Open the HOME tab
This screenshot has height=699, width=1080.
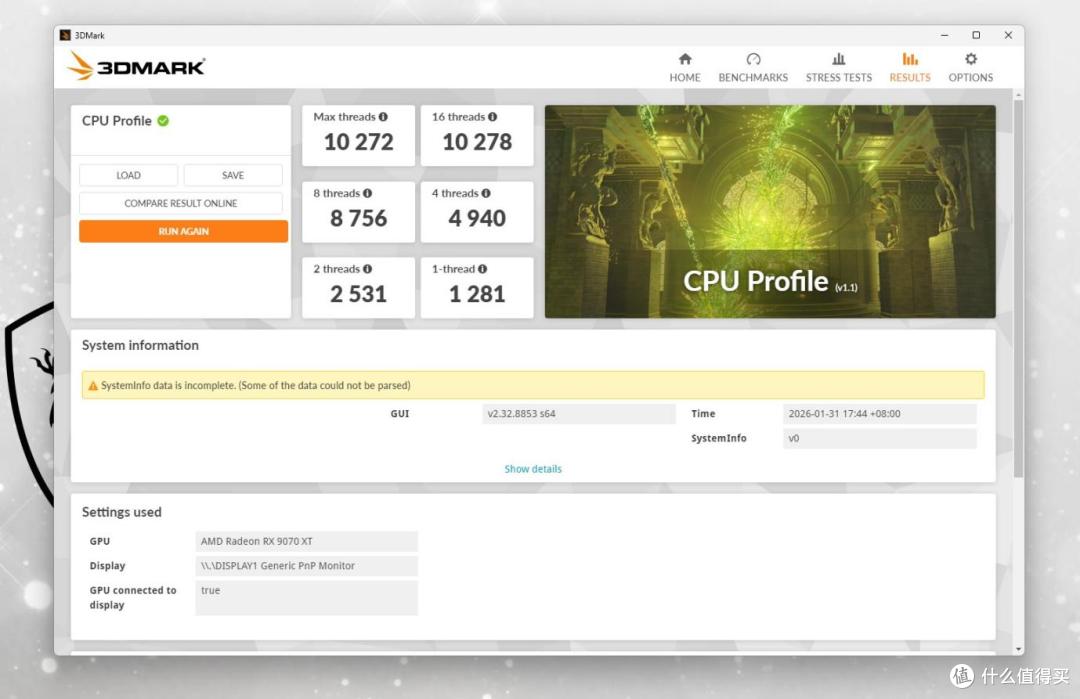(x=685, y=67)
